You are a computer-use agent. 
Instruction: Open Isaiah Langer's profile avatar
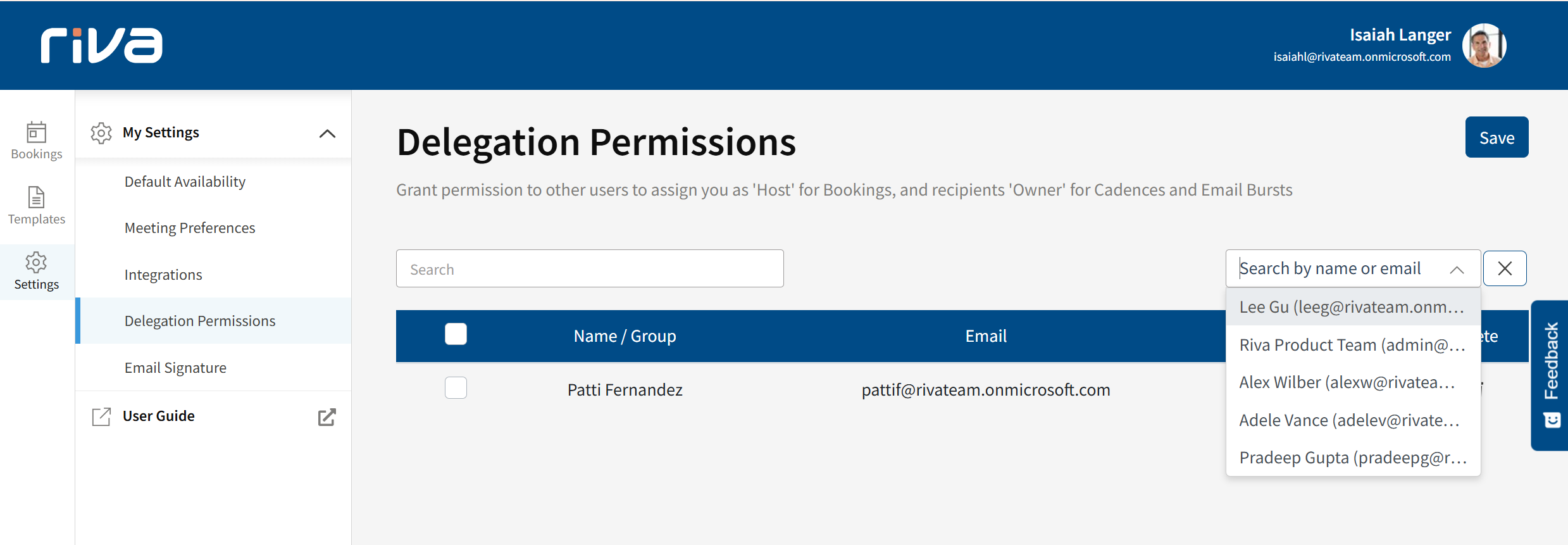click(1484, 46)
